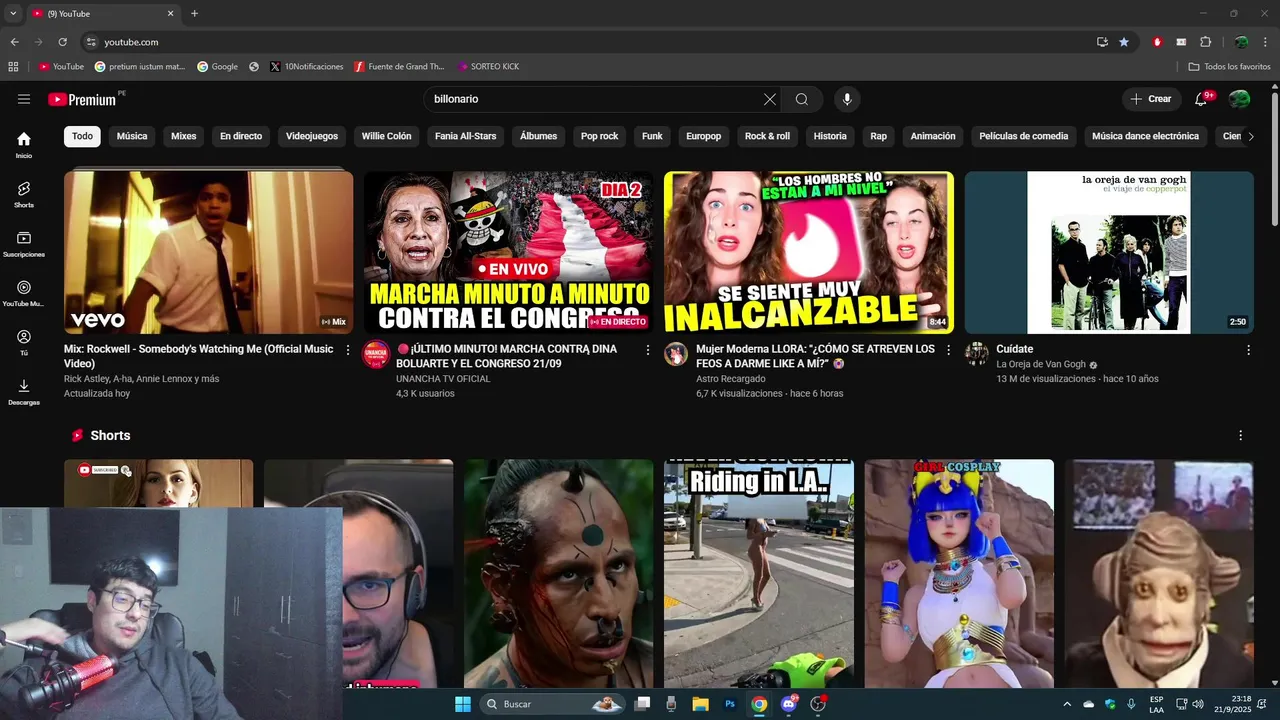Click the magnifier search button
Image resolution: width=1280 pixels, height=720 pixels.
(x=802, y=99)
